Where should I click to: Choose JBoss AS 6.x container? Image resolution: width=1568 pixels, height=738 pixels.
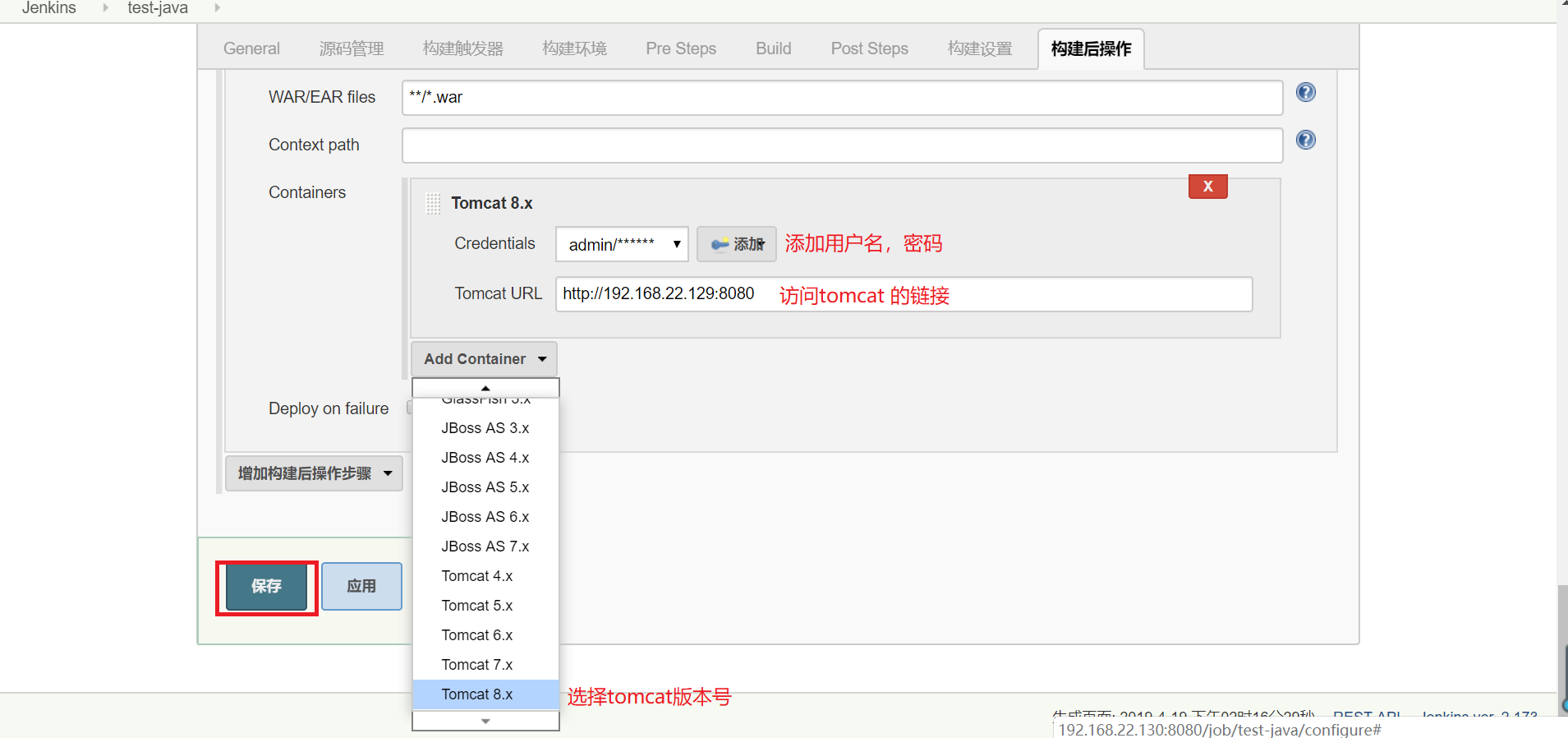pos(485,517)
